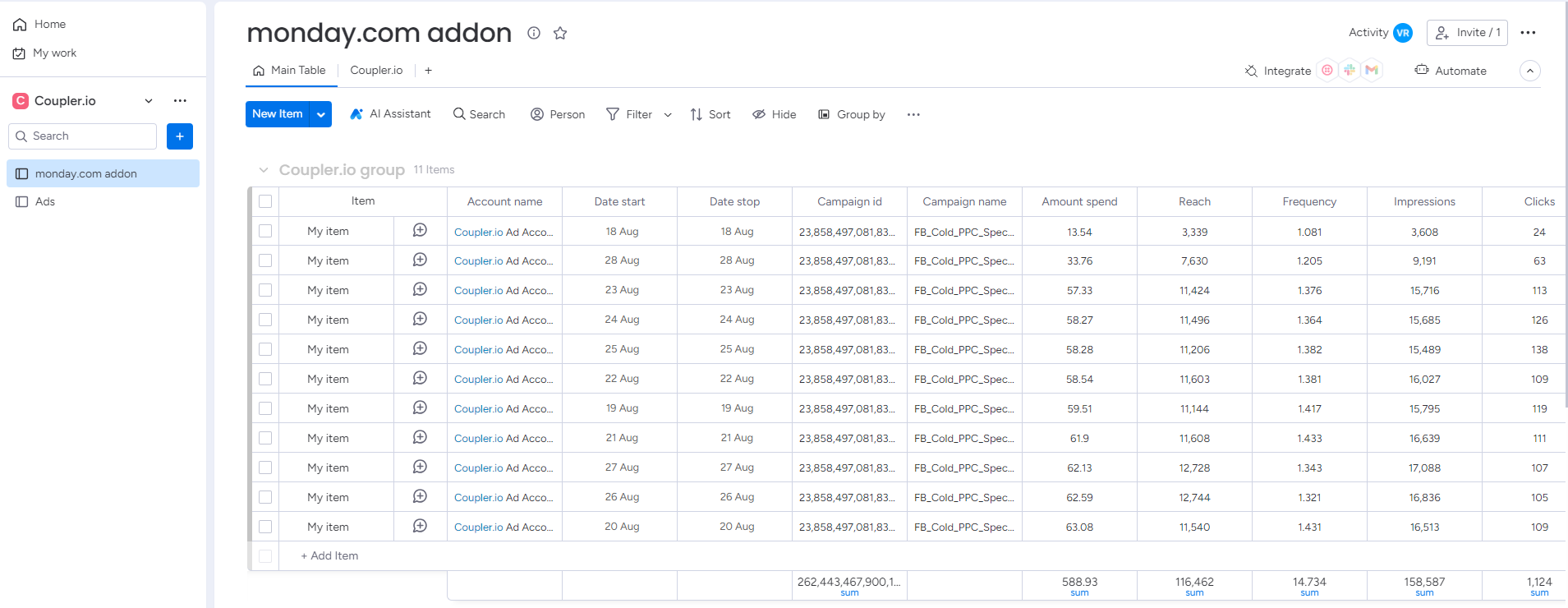1568x608 pixels.
Task: Open the New Item dropdown arrow
Action: point(321,114)
